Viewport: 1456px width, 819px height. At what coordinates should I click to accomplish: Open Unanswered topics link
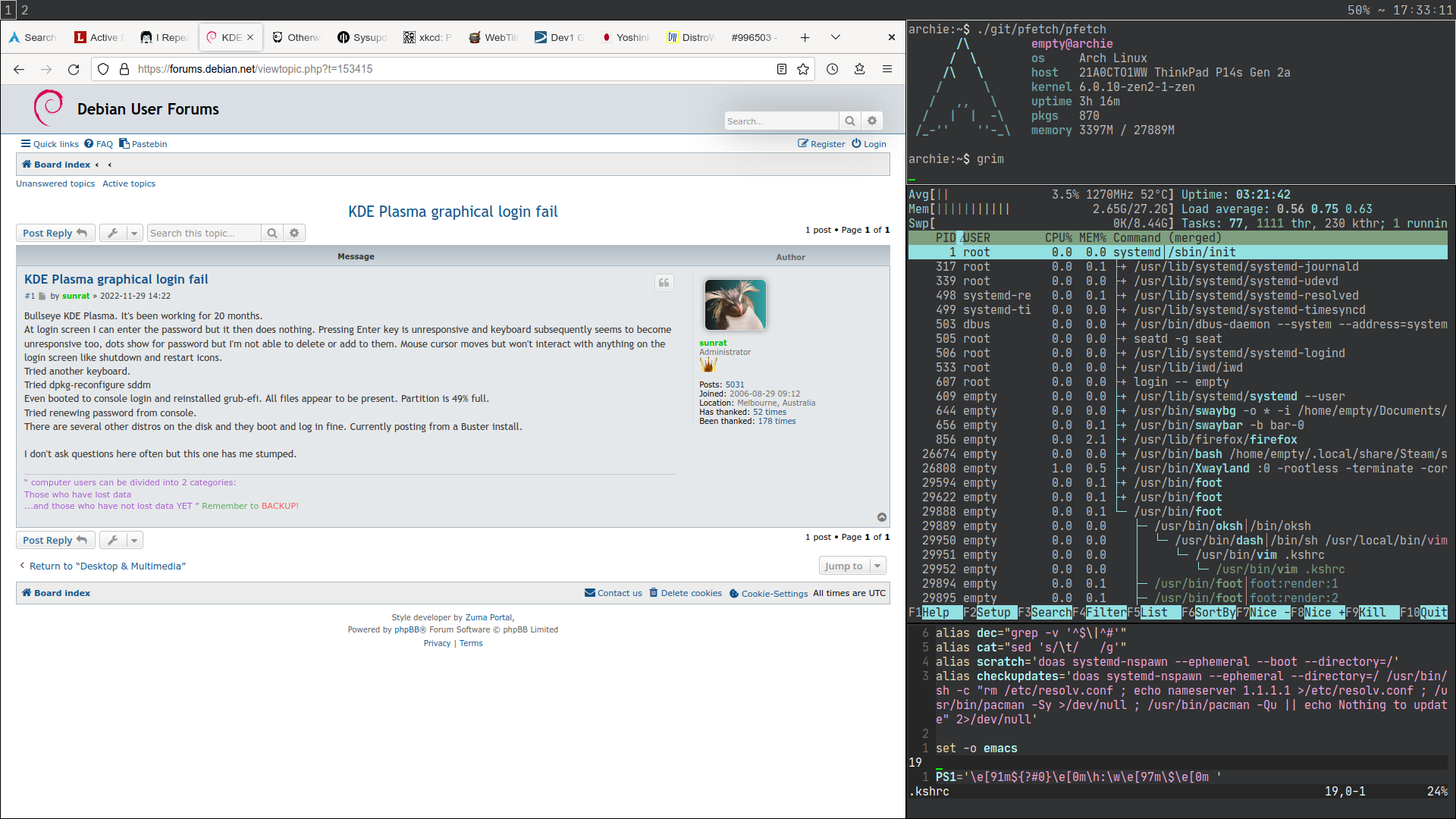tap(55, 184)
